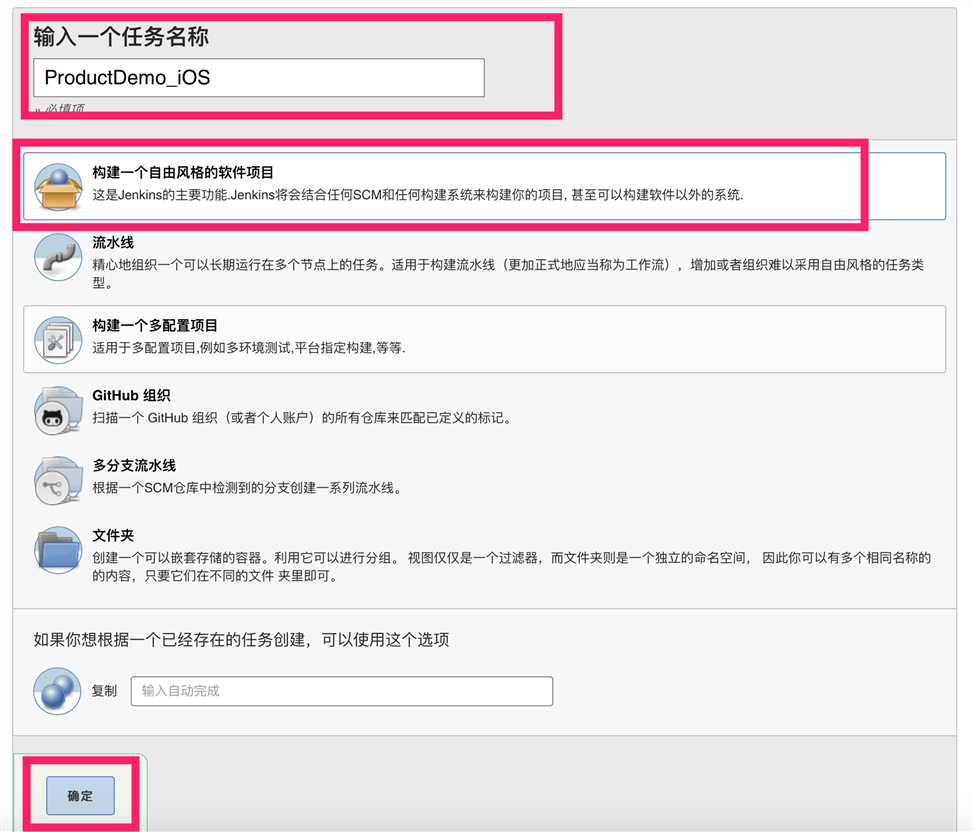Screen dimensions: 973x832
Task: Choose the 文件夹 option title
Action: click(113, 535)
